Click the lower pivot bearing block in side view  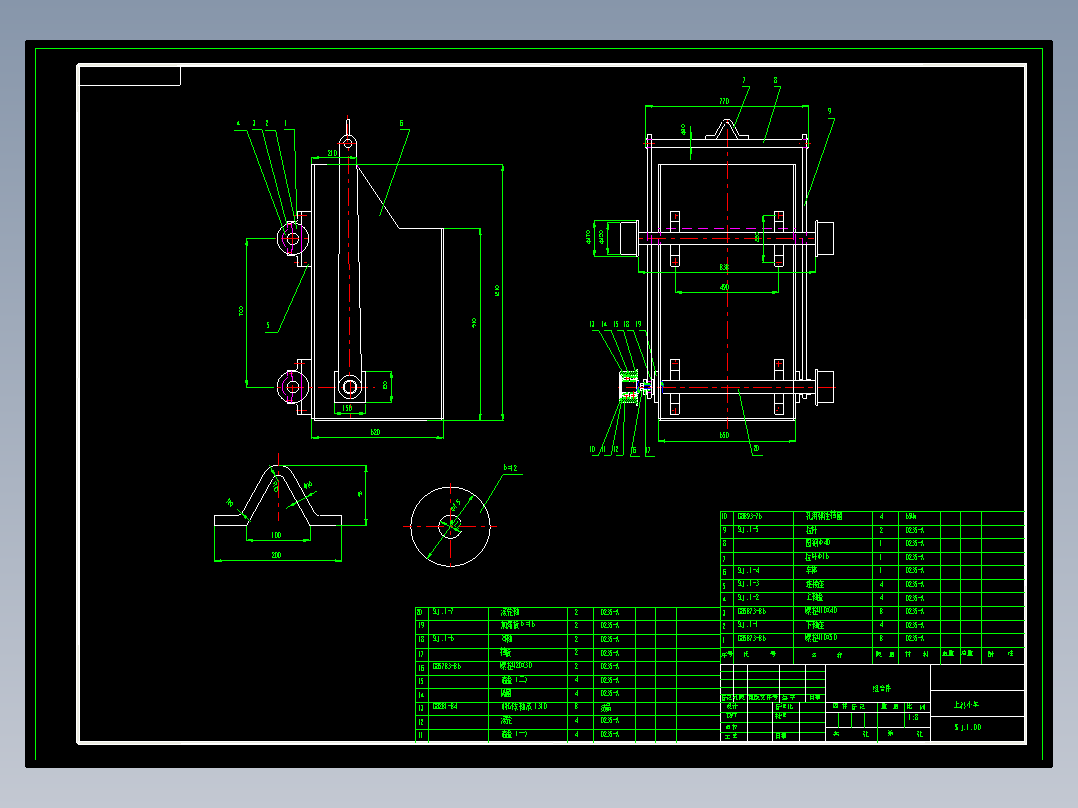pyautogui.click(x=349, y=387)
